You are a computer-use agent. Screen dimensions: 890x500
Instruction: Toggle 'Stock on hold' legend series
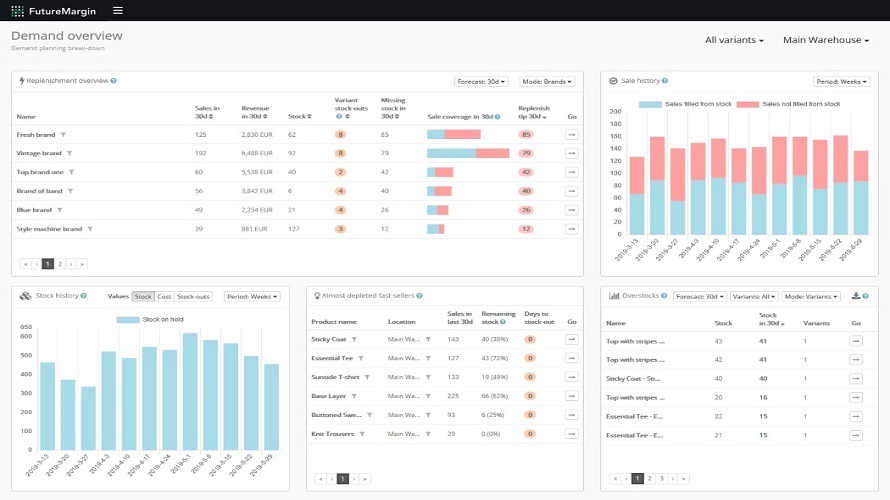coord(150,320)
